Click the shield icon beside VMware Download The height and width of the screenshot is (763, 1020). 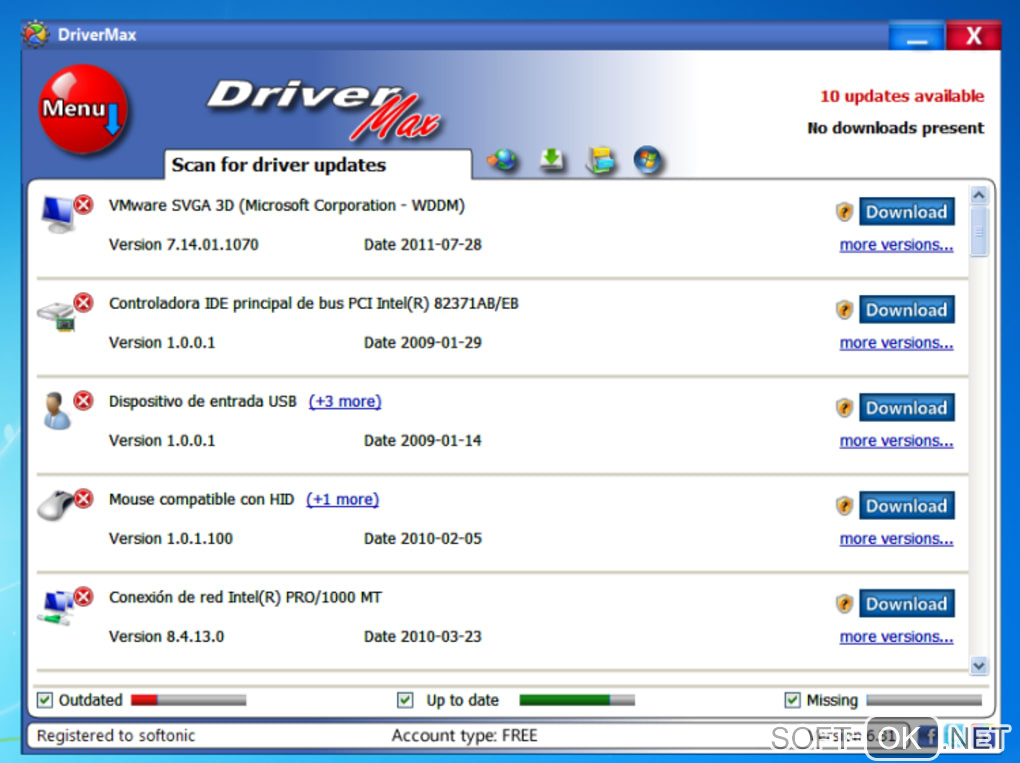click(x=844, y=211)
